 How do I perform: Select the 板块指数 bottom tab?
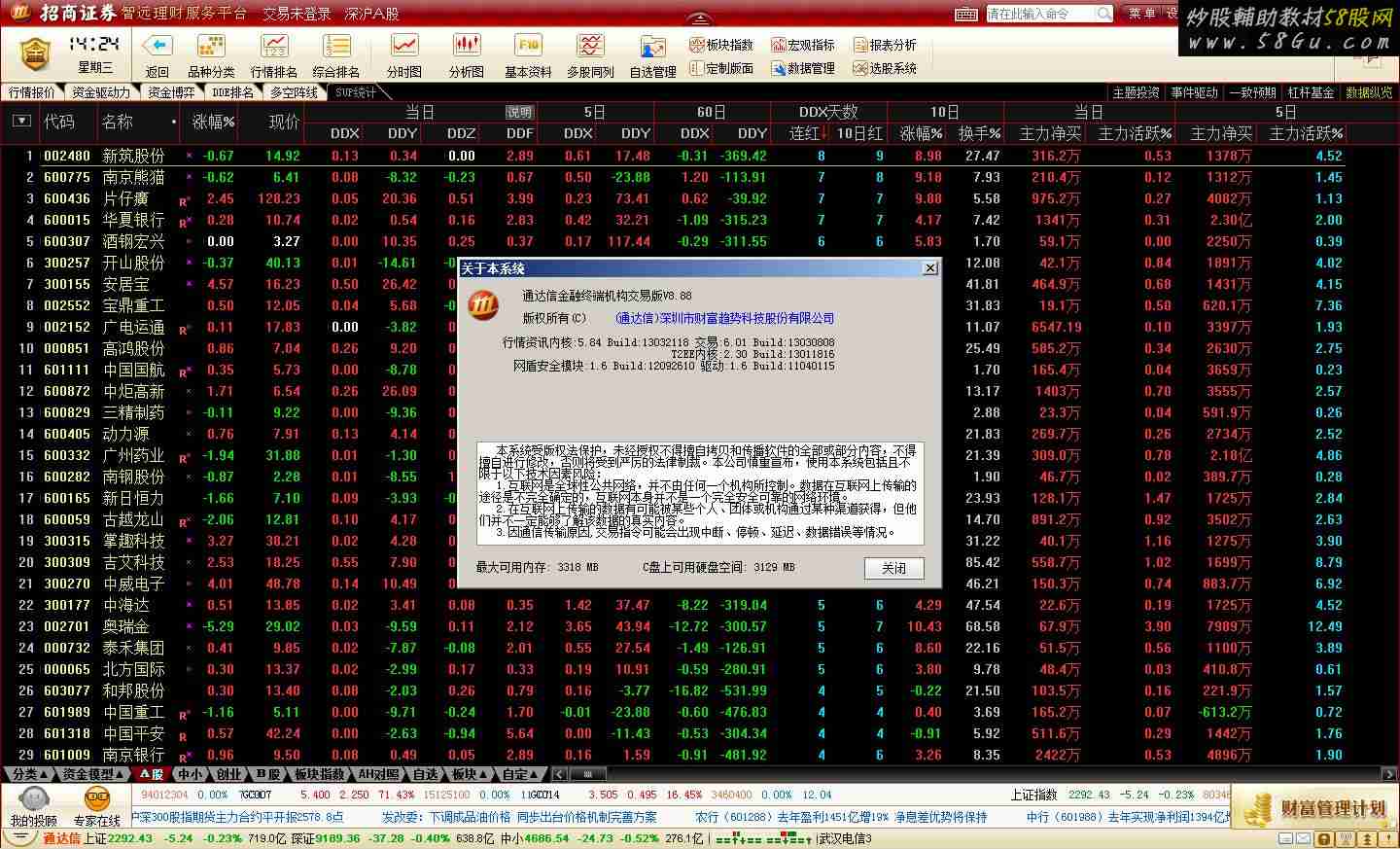coord(320,774)
